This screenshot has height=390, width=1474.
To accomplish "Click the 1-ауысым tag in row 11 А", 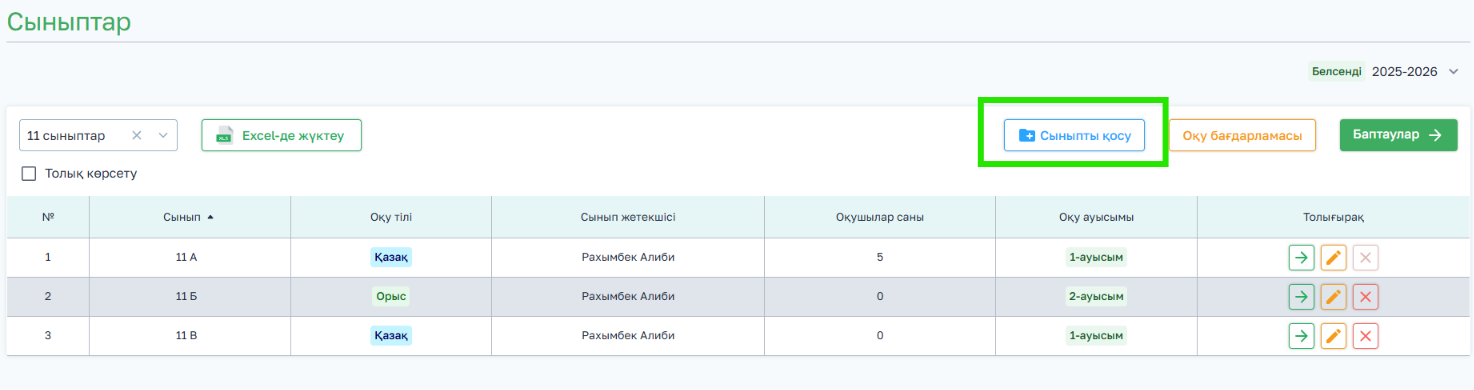I will [1096, 257].
